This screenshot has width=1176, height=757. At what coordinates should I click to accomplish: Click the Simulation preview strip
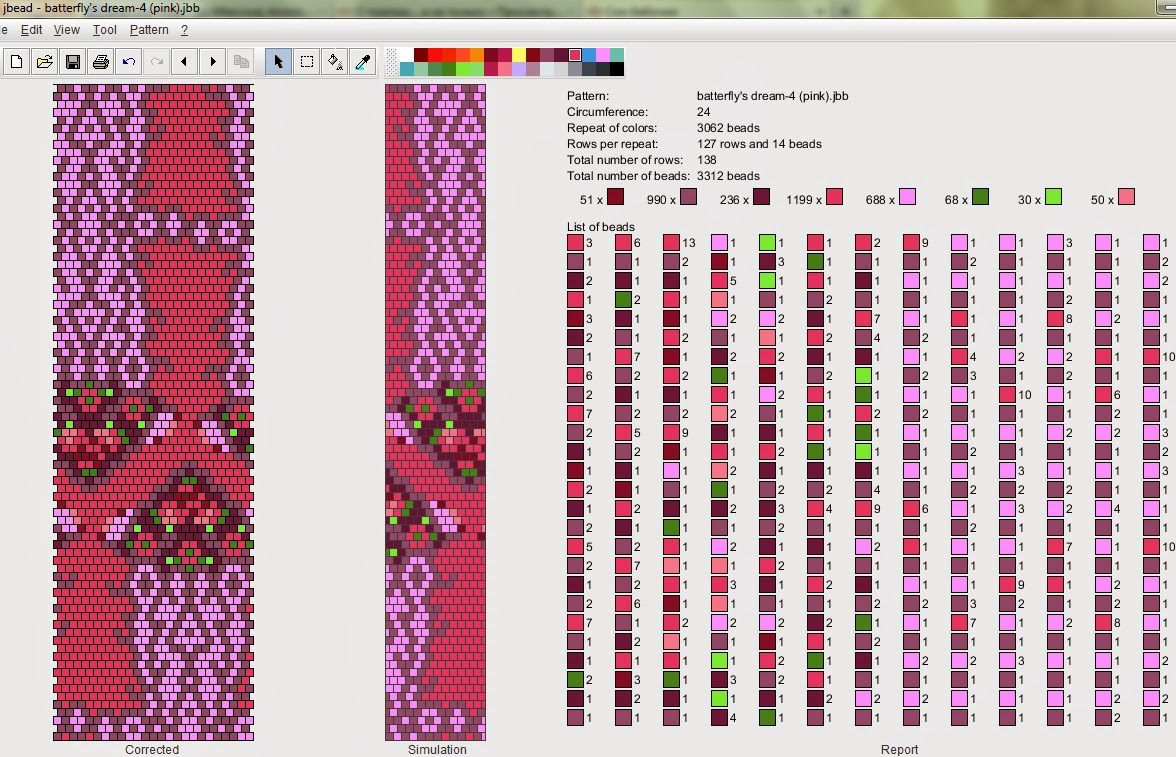point(436,412)
